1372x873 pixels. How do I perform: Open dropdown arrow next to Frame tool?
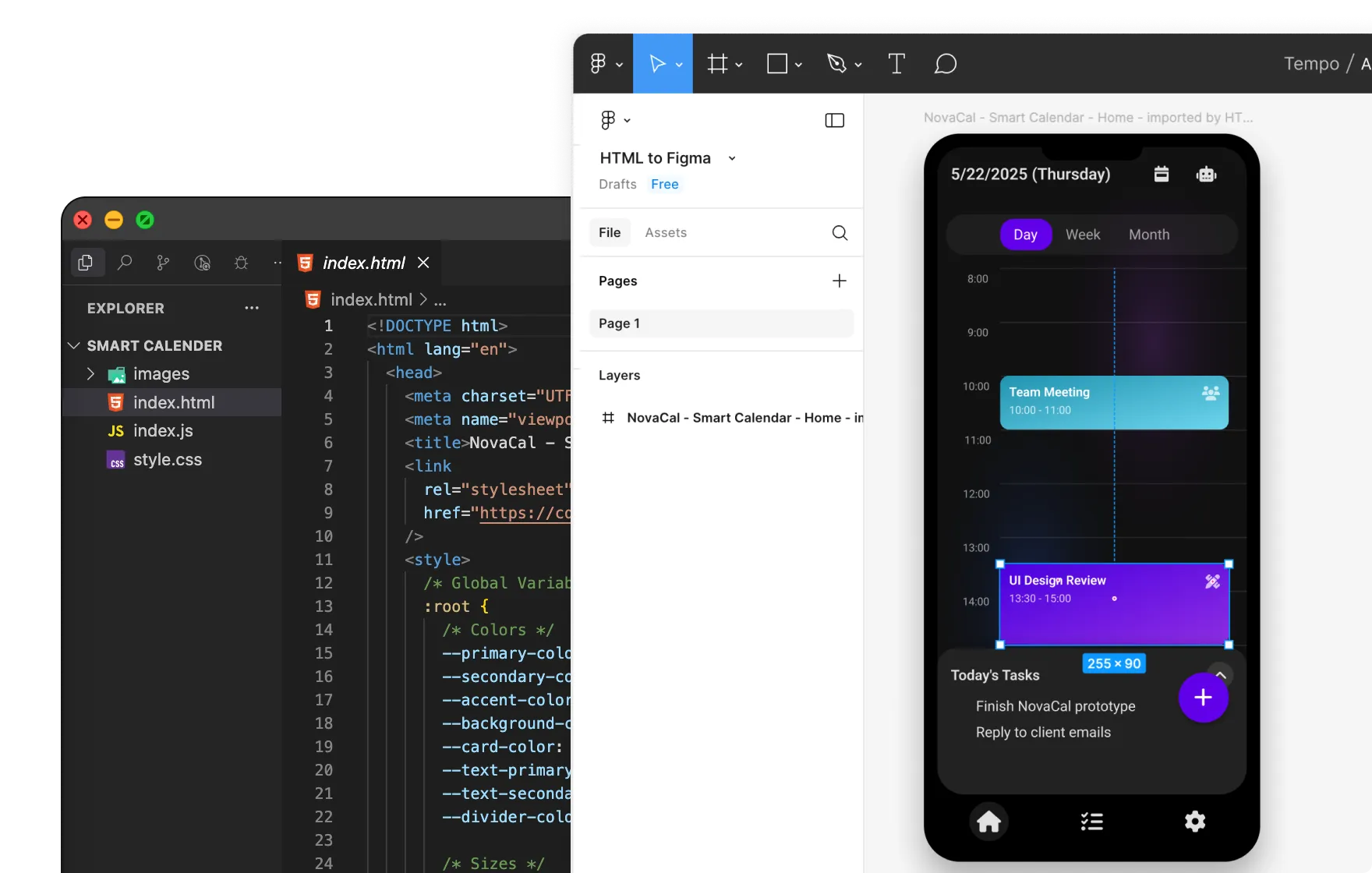coord(739,65)
